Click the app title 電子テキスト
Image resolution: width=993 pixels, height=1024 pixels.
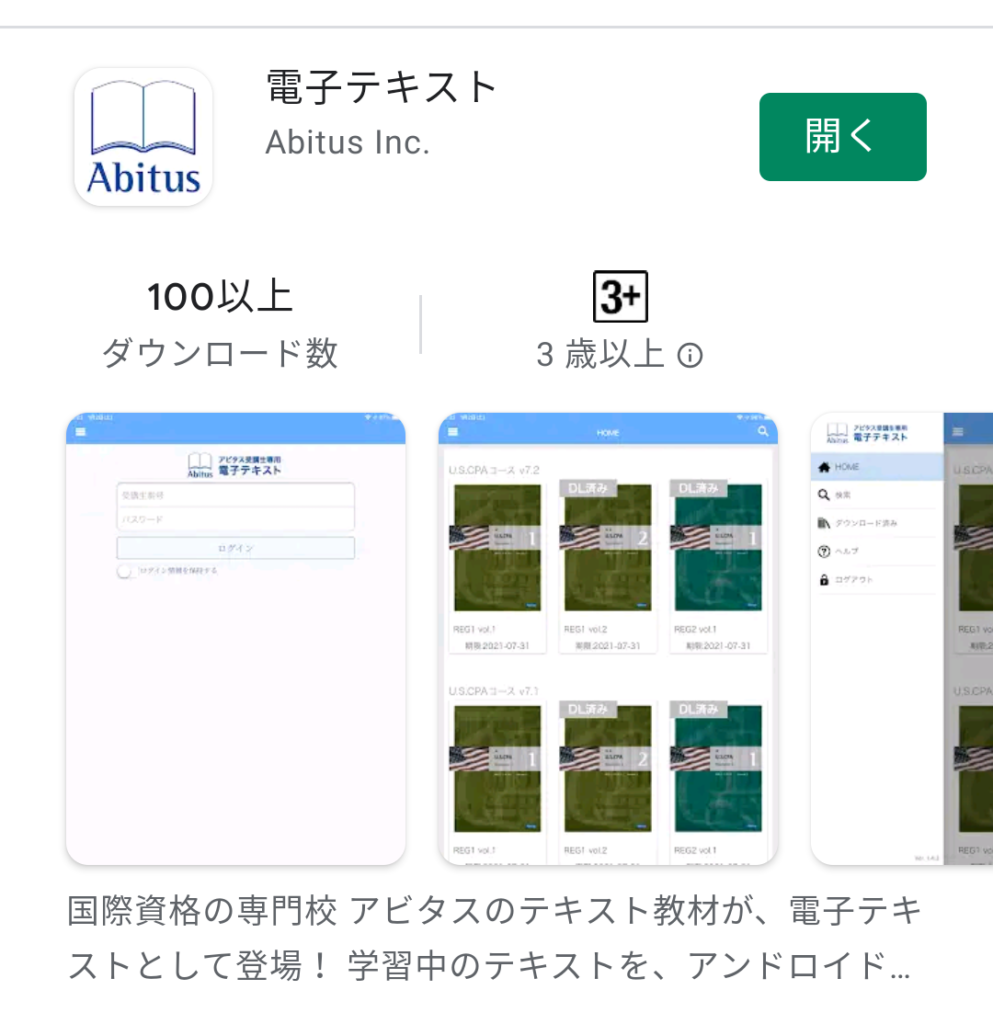pos(382,88)
